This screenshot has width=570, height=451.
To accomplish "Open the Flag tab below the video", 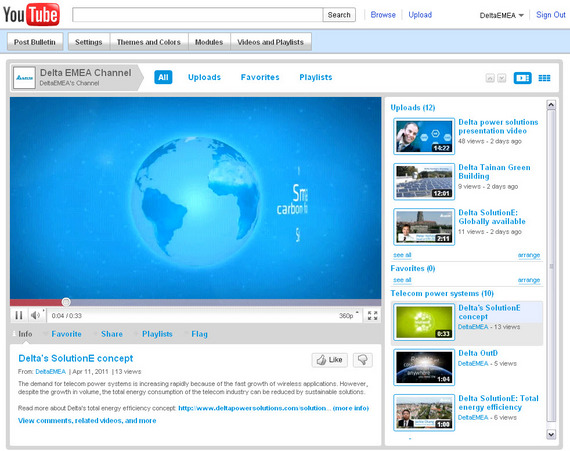I will [199, 334].
